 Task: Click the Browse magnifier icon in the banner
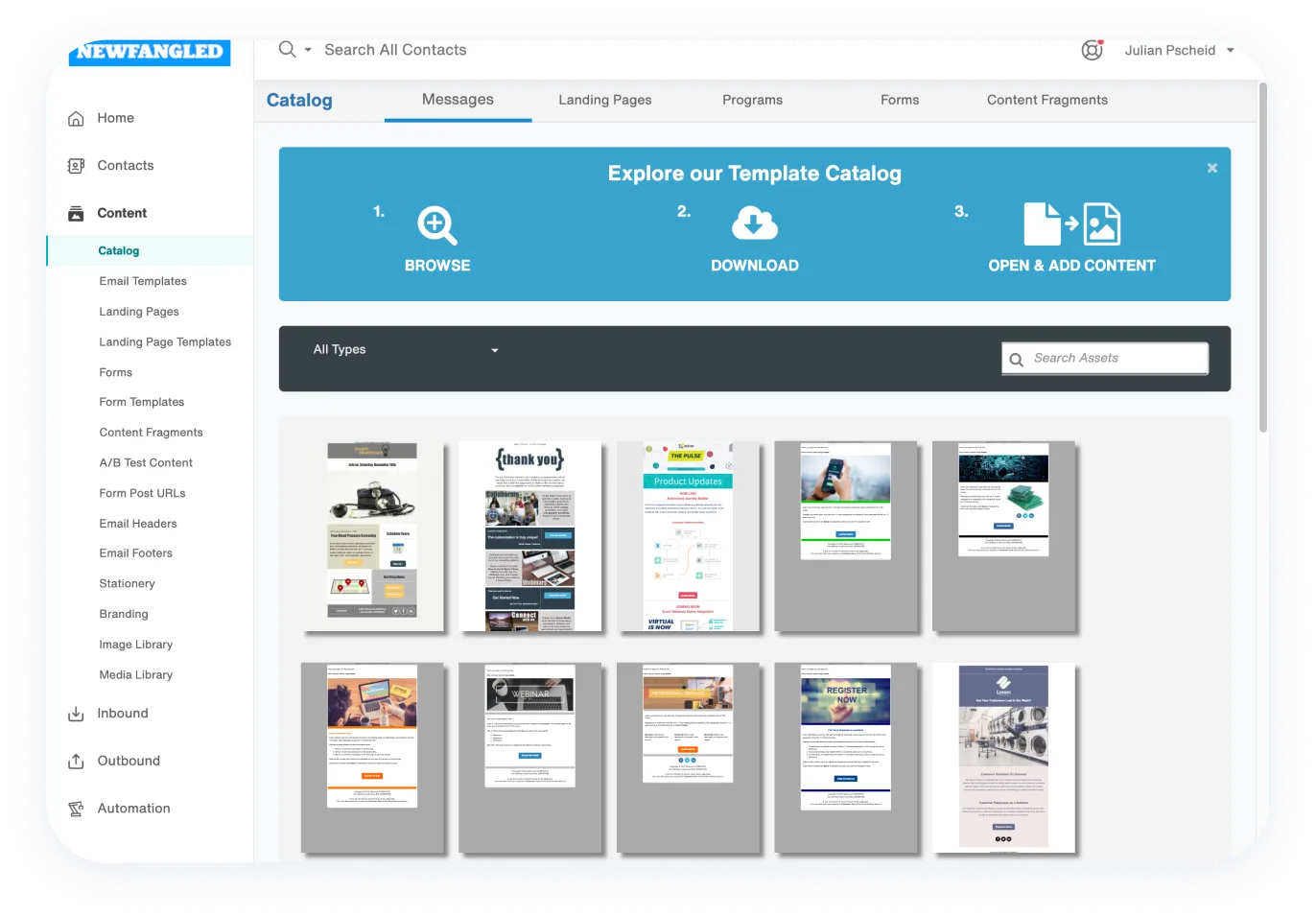(436, 224)
